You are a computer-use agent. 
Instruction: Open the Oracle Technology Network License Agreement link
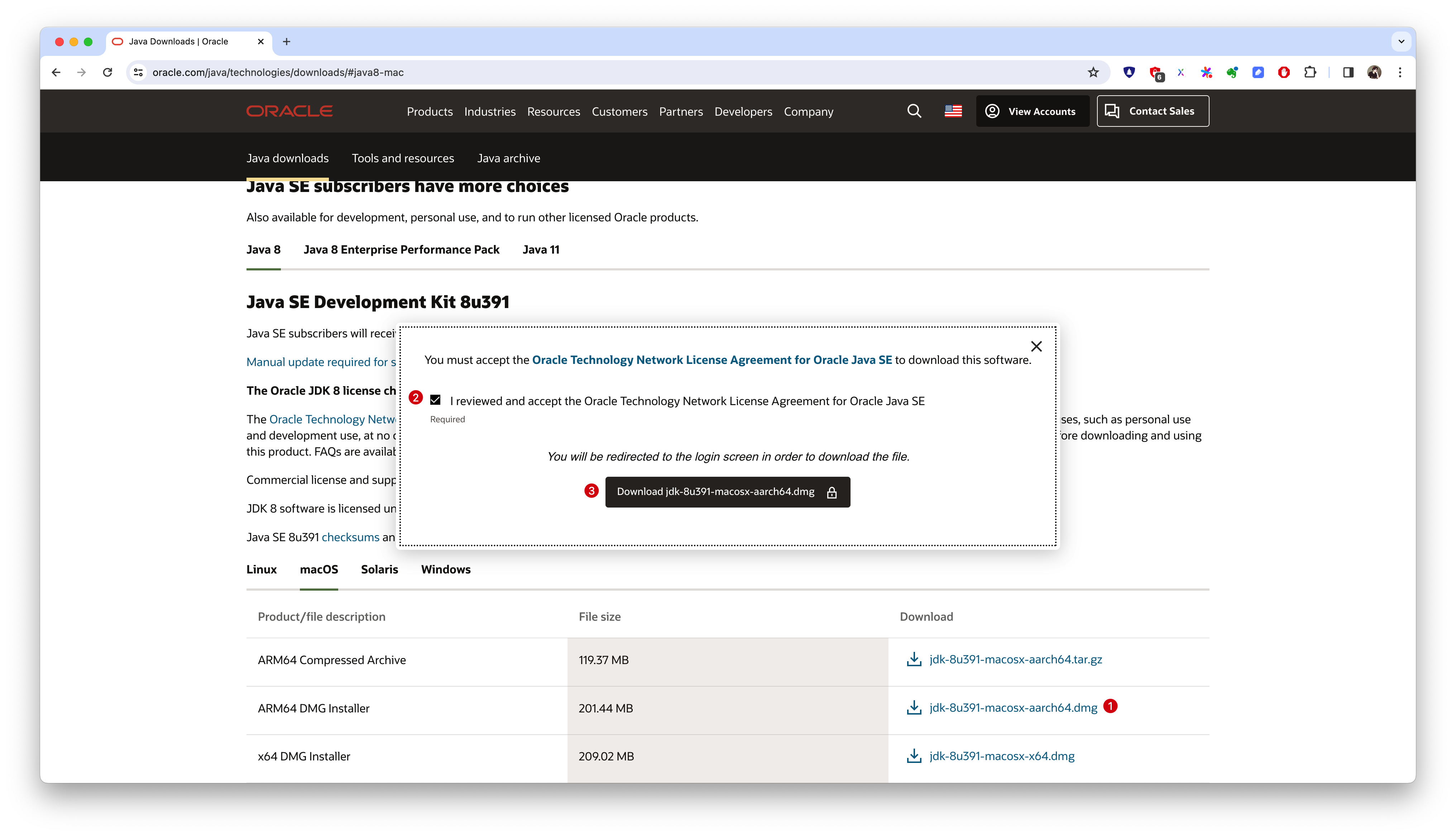[x=712, y=359]
